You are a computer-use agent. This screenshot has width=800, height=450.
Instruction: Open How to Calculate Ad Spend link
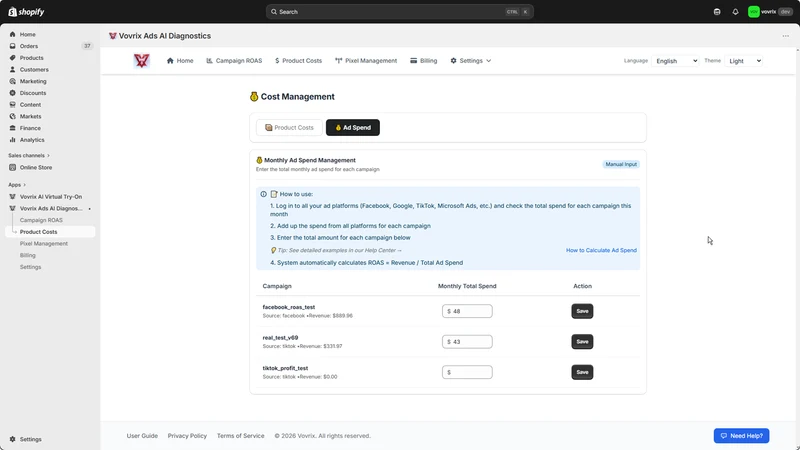tap(601, 251)
